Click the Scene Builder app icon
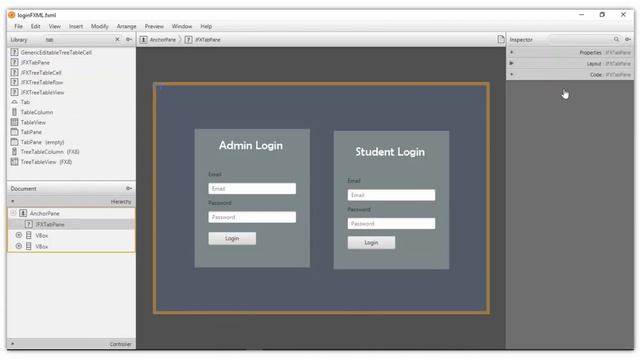The width and height of the screenshot is (640, 360). (x=11, y=15)
